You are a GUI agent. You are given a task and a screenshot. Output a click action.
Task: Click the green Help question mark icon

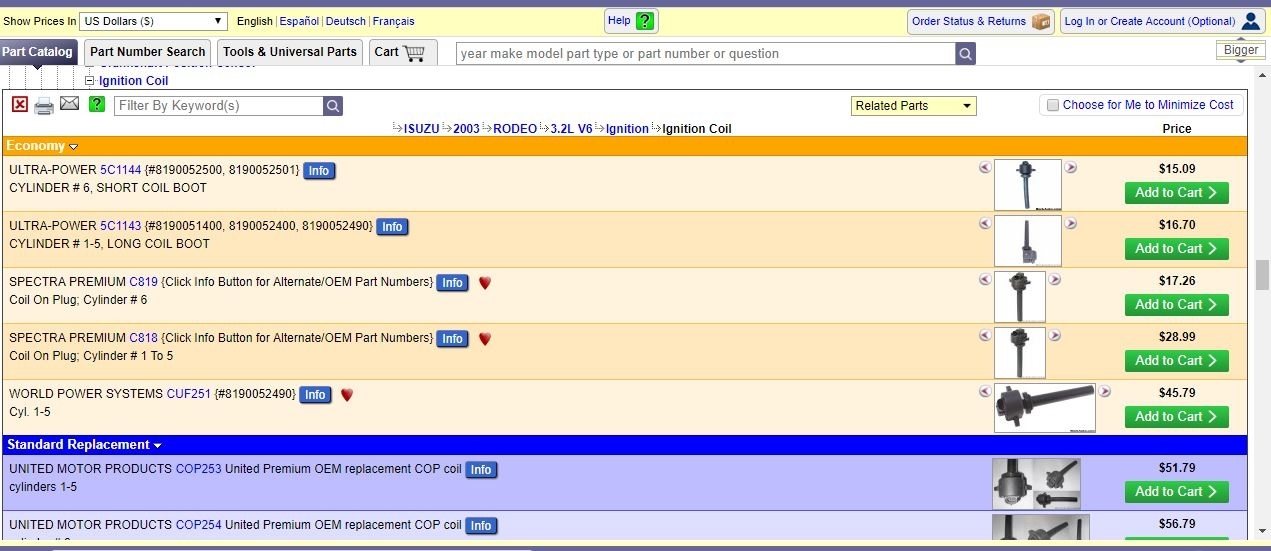click(645, 21)
